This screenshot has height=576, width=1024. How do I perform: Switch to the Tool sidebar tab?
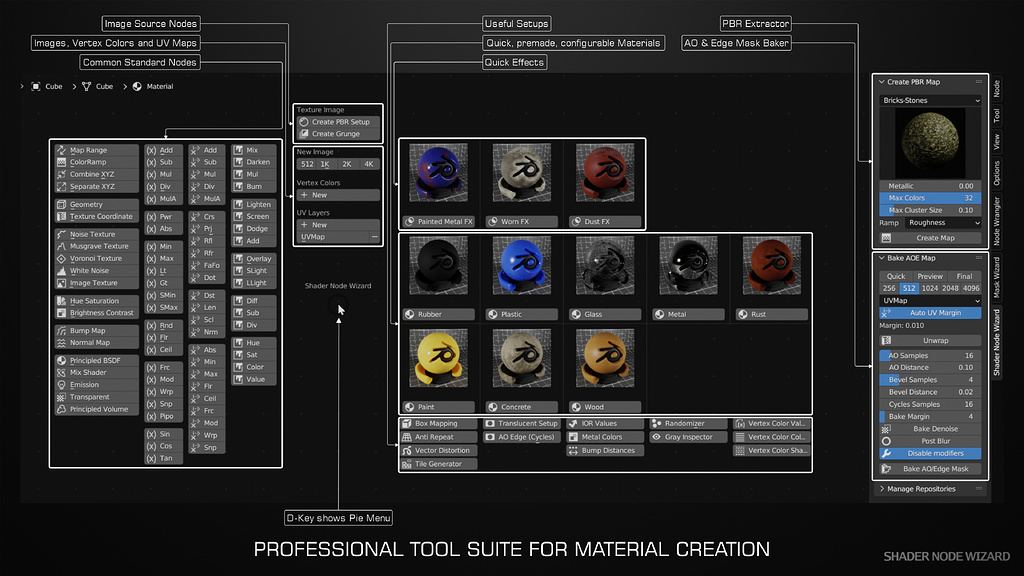(997, 116)
